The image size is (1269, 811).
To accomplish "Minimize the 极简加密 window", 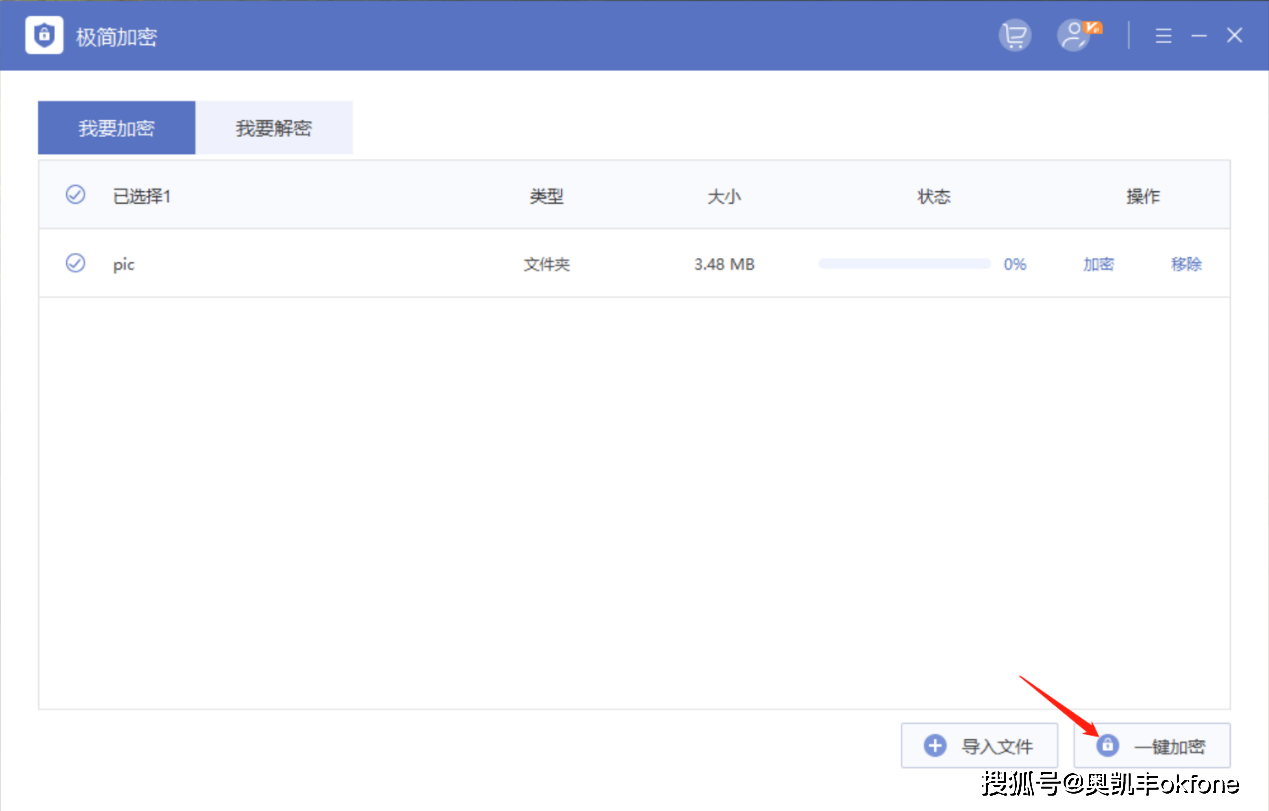I will pos(1199,36).
